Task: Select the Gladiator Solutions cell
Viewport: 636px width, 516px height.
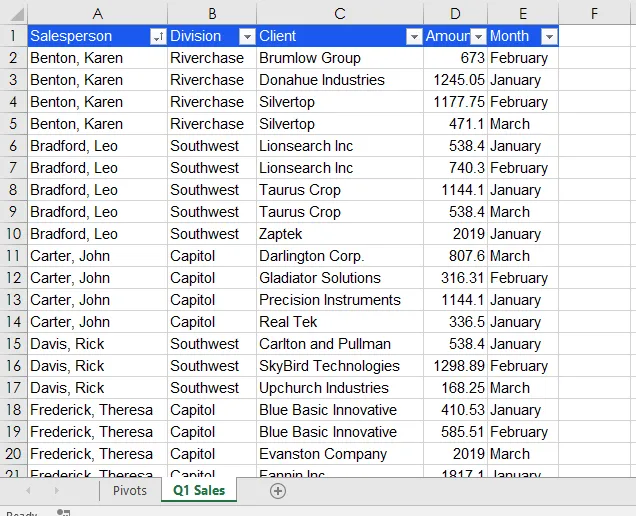Action: tap(340, 278)
